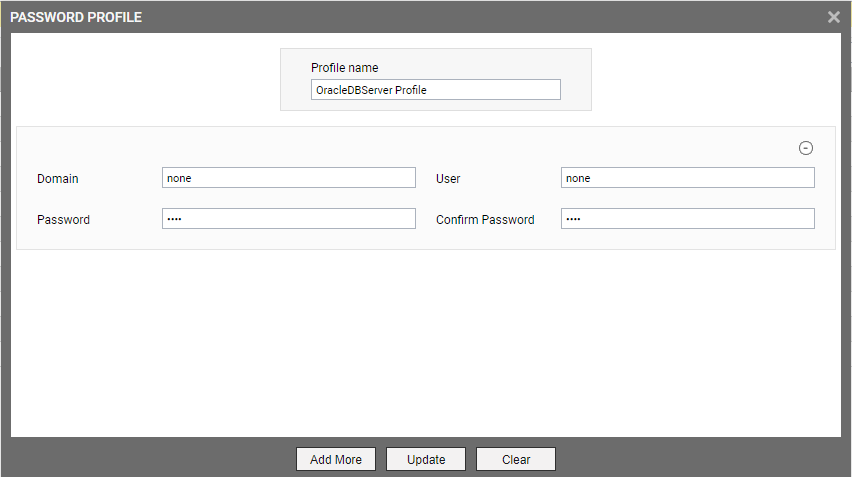Click the PASSWORD PROFILE title text
Image resolution: width=852 pixels, height=477 pixels.
coord(76,17)
